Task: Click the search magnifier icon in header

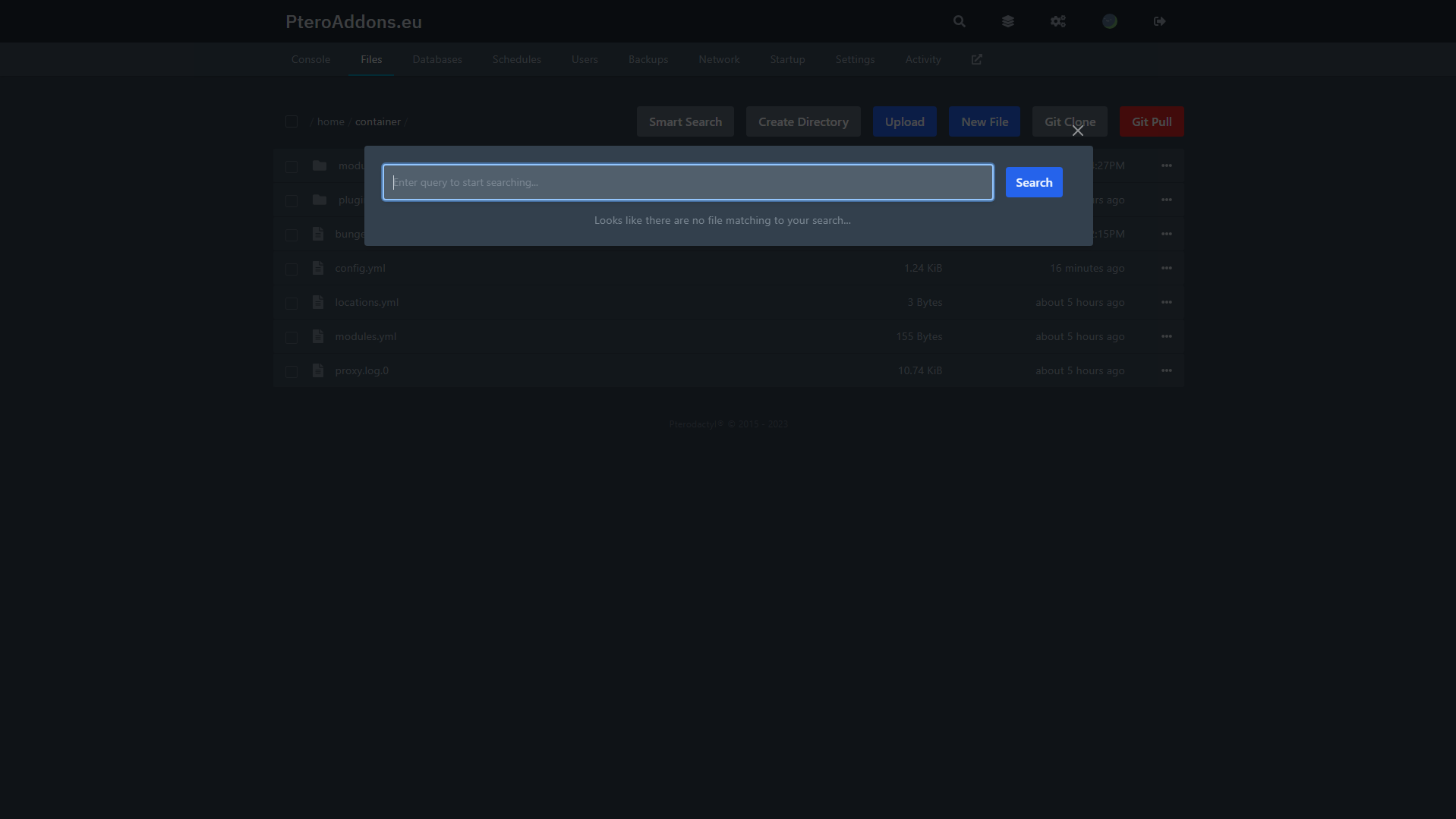Action: point(959,21)
